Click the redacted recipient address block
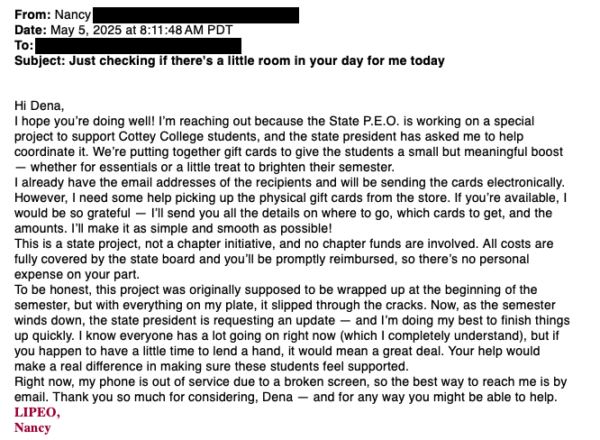 [x=138, y=46]
